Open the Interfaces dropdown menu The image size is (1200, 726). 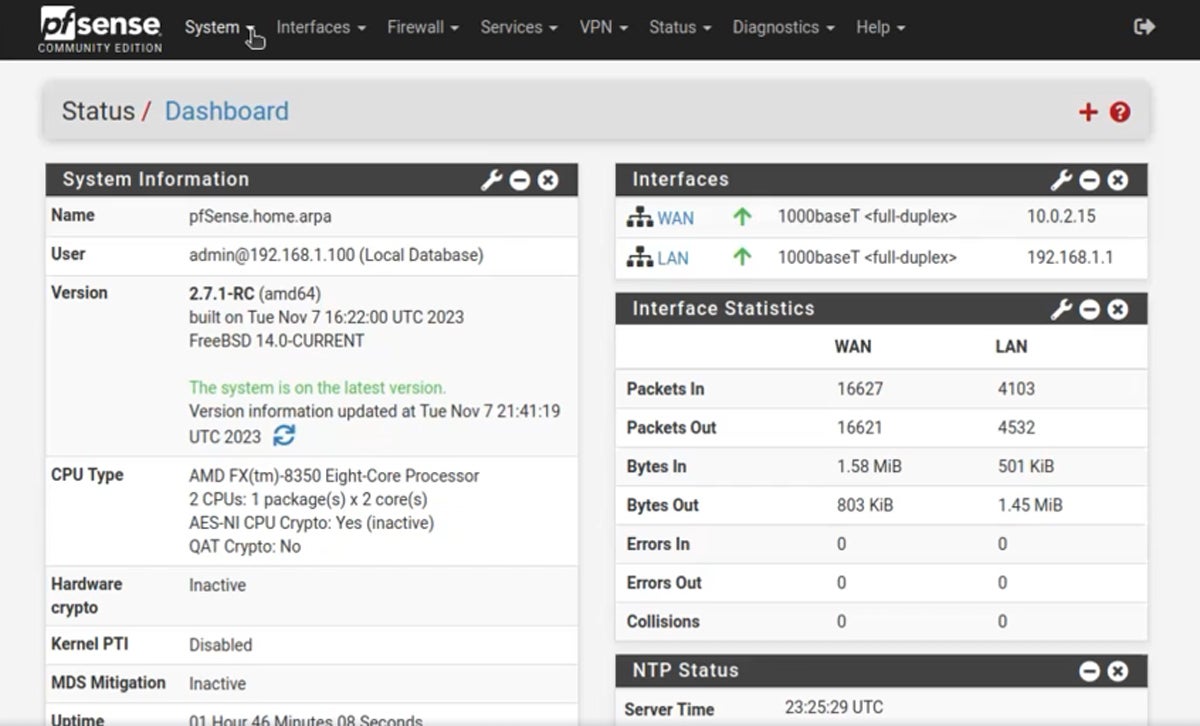click(321, 28)
